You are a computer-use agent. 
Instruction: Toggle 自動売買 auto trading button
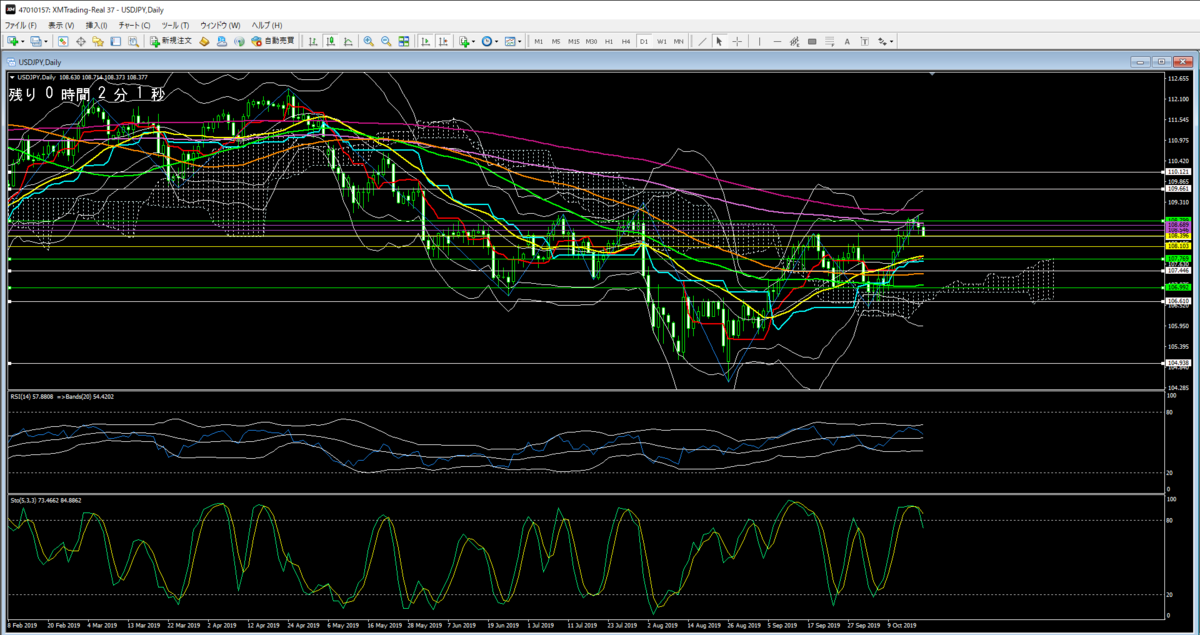pyautogui.click(x=273, y=41)
